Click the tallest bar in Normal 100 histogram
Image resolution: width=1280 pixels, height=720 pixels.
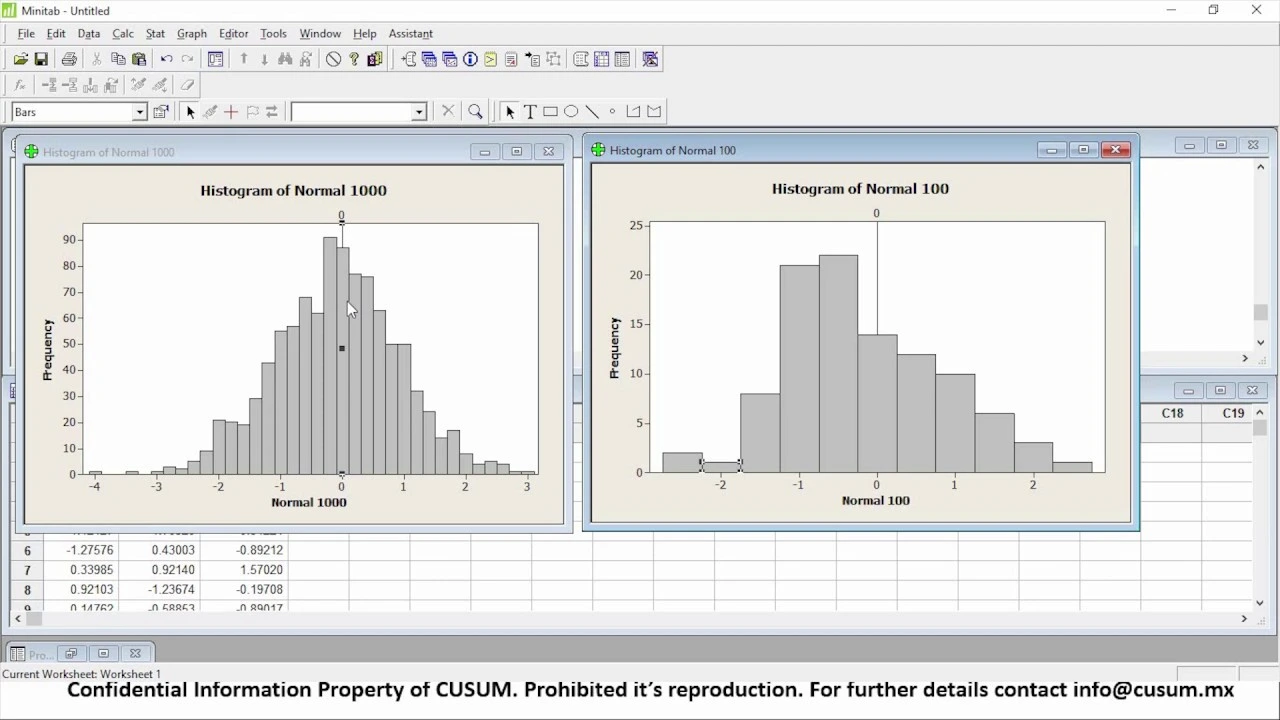[838, 364]
